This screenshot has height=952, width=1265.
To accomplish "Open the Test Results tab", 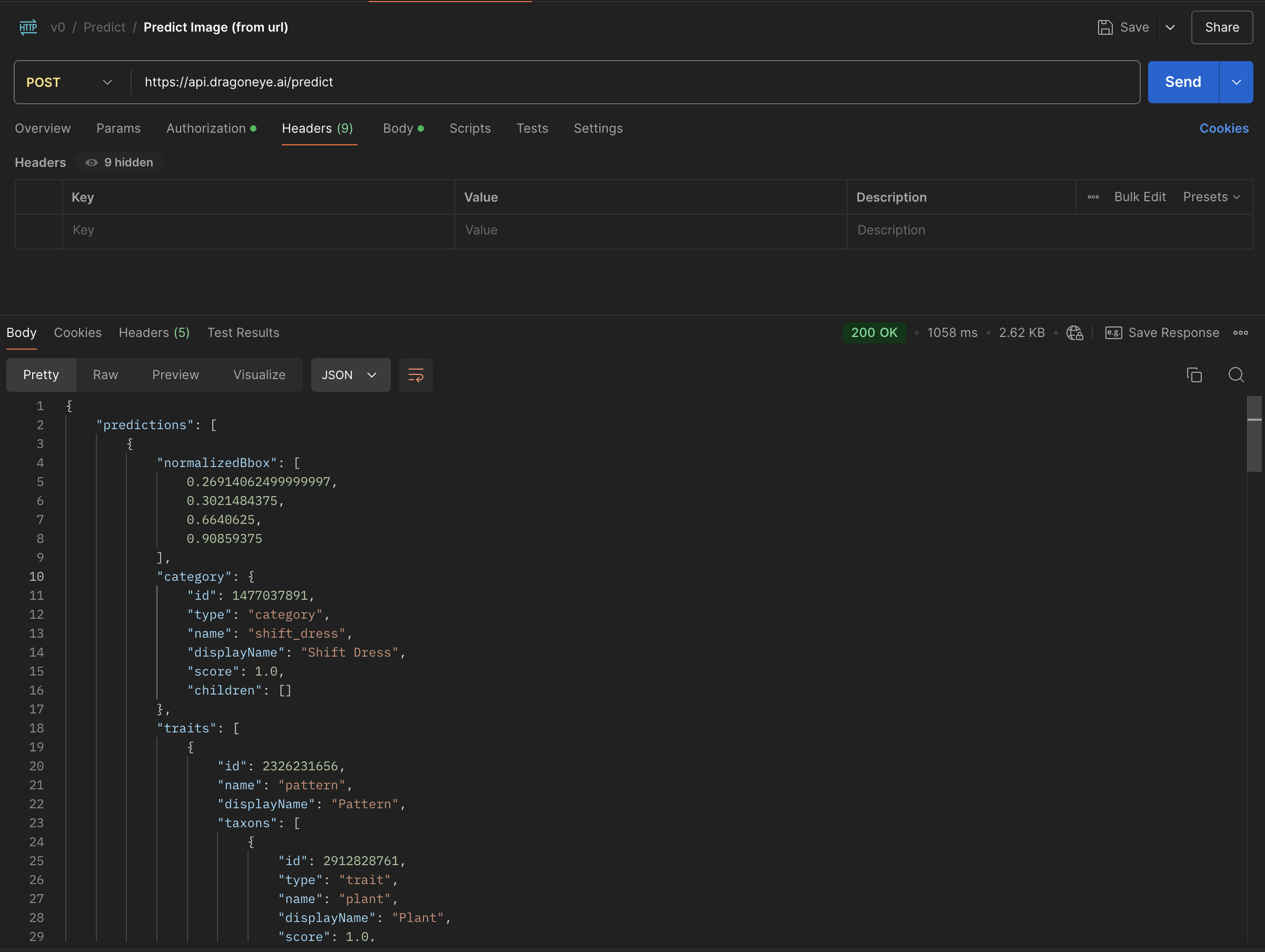I will tap(243, 333).
